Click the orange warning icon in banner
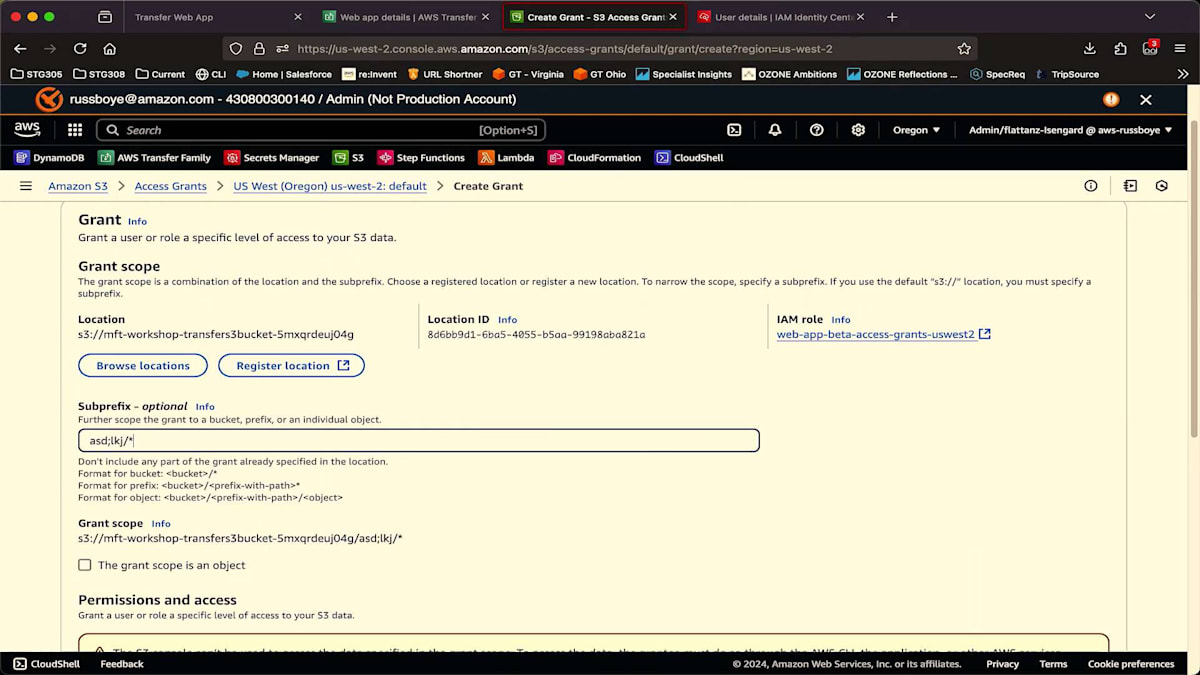Viewport: 1200px width, 675px height. (x=1111, y=99)
